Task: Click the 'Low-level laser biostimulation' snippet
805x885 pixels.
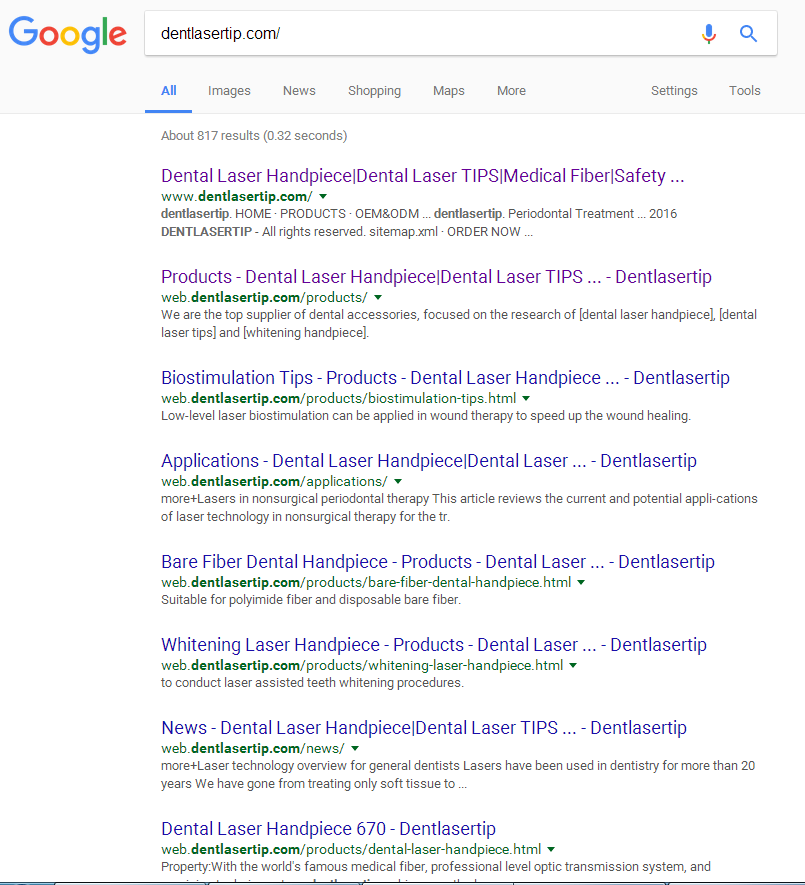Action: click(426, 416)
